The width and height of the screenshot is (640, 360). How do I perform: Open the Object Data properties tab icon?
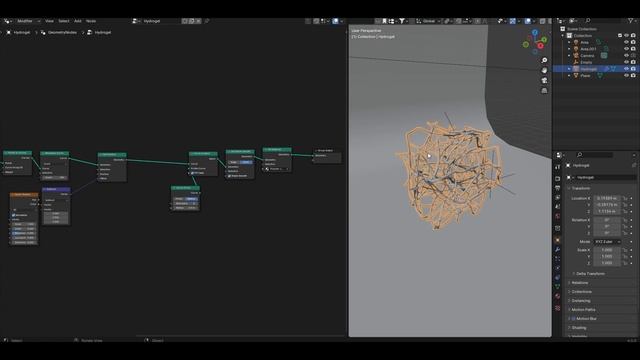[558, 287]
